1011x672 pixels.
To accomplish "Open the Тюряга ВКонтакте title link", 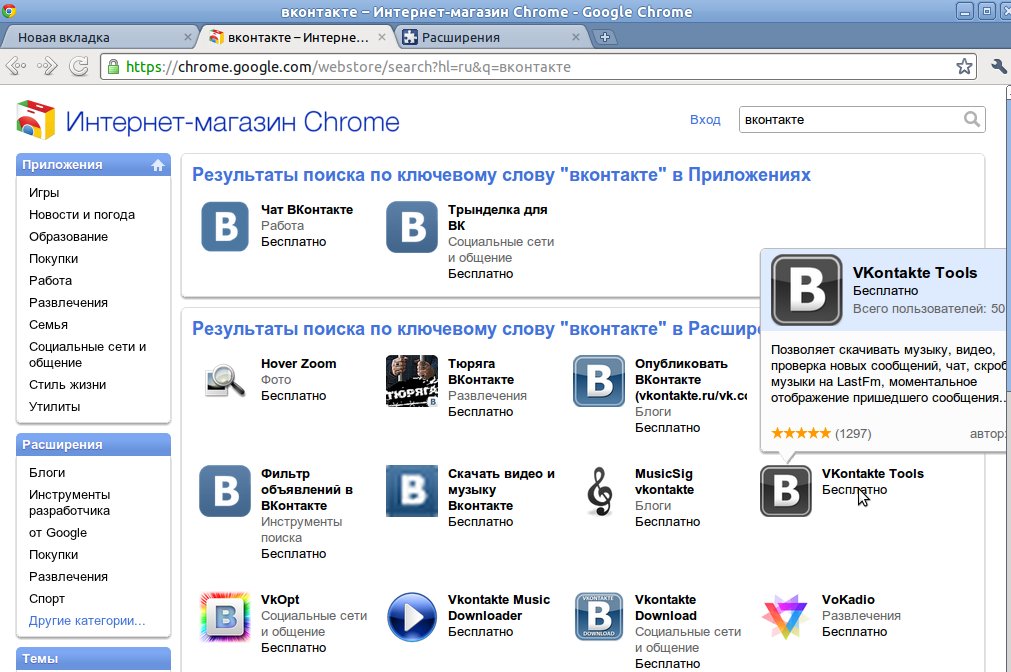I will point(481,371).
